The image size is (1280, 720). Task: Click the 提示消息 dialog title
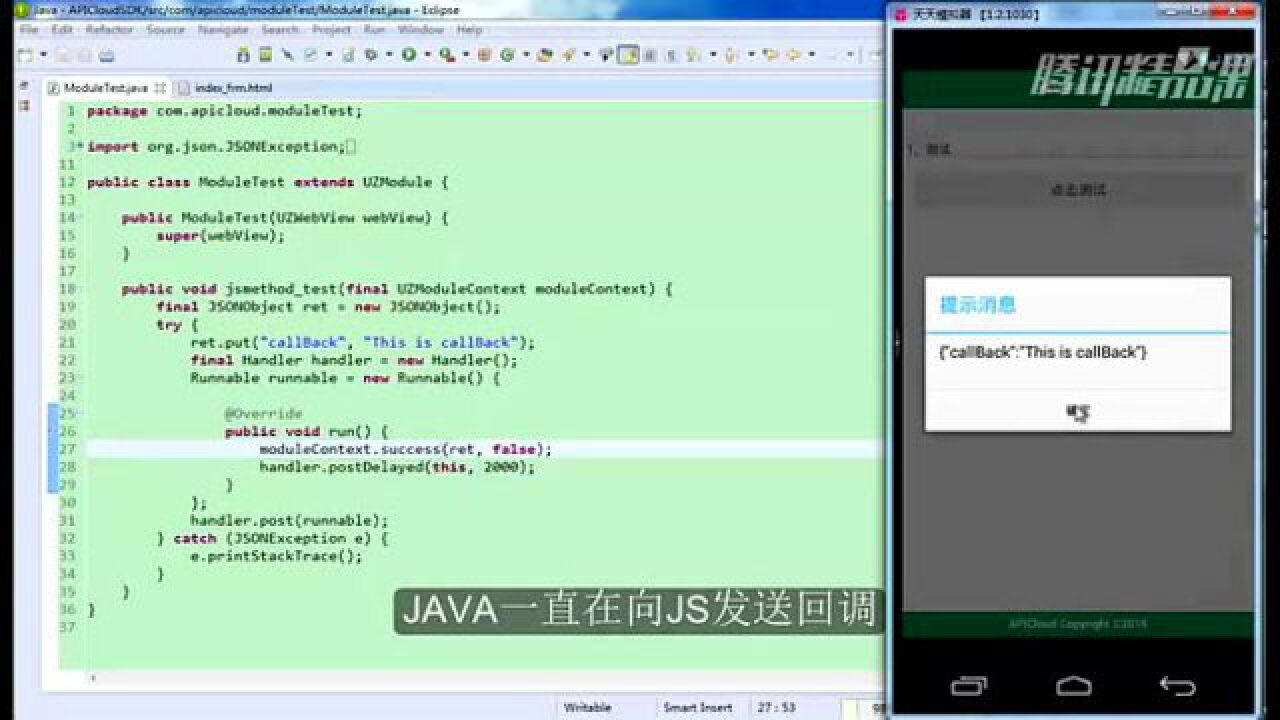(x=978, y=305)
